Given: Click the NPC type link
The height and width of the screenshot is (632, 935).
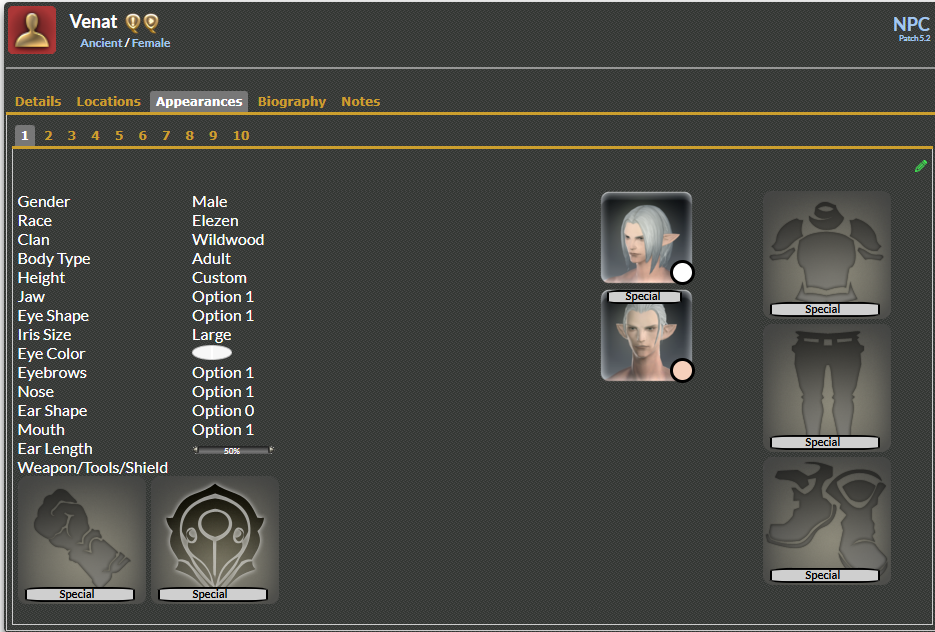Looking at the screenshot, I should (x=911, y=24).
